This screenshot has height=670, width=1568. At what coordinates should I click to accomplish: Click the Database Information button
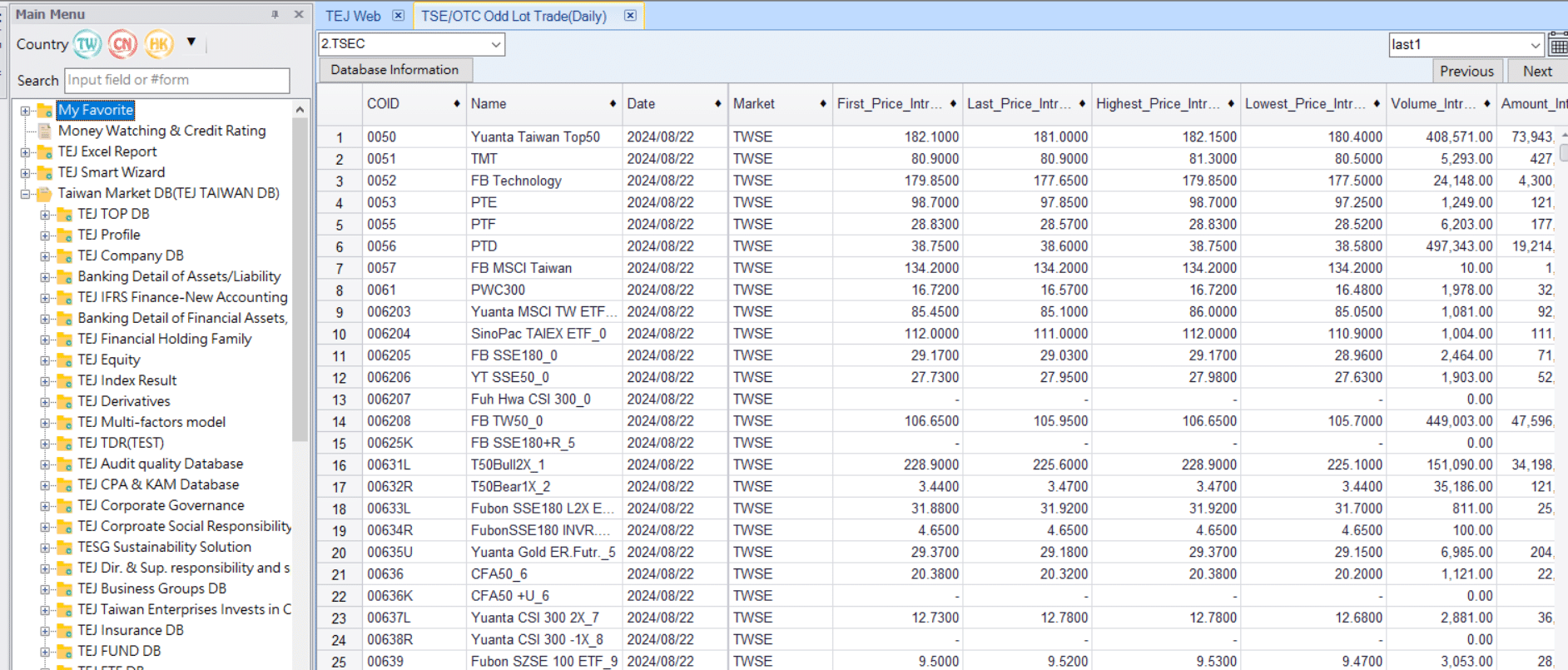(394, 70)
